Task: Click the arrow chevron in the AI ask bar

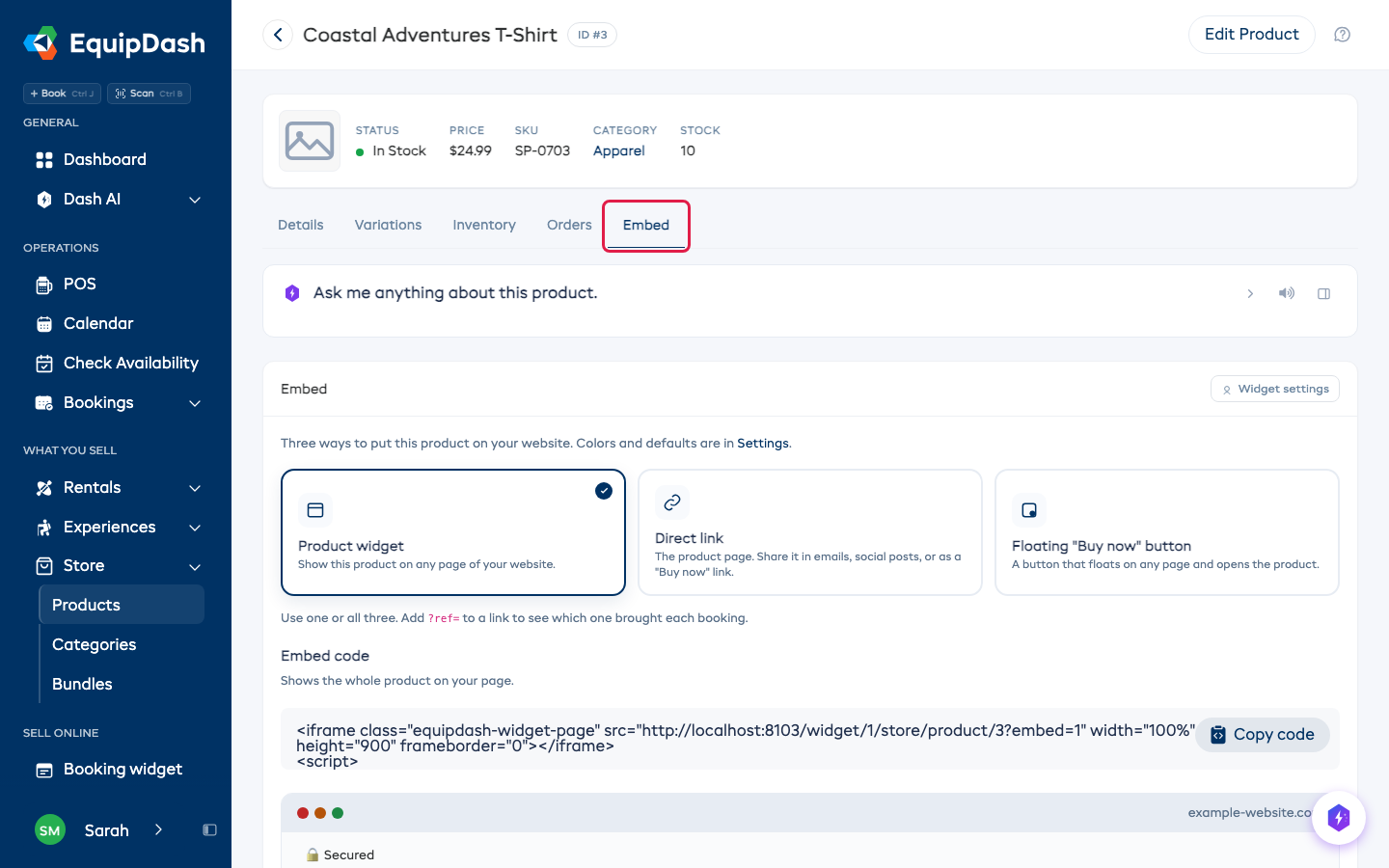Action: point(1250,293)
